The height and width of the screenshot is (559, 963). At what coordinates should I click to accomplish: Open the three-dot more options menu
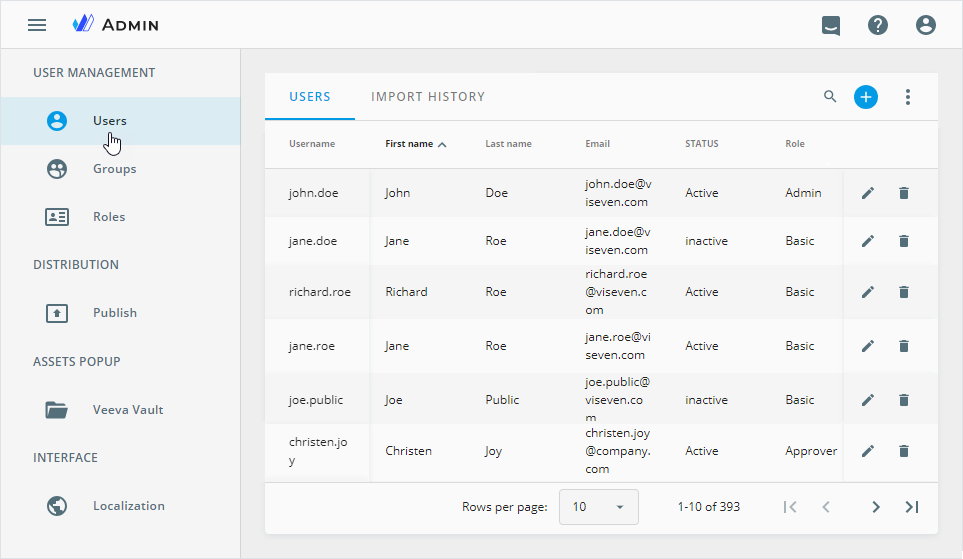[x=908, y=97]
